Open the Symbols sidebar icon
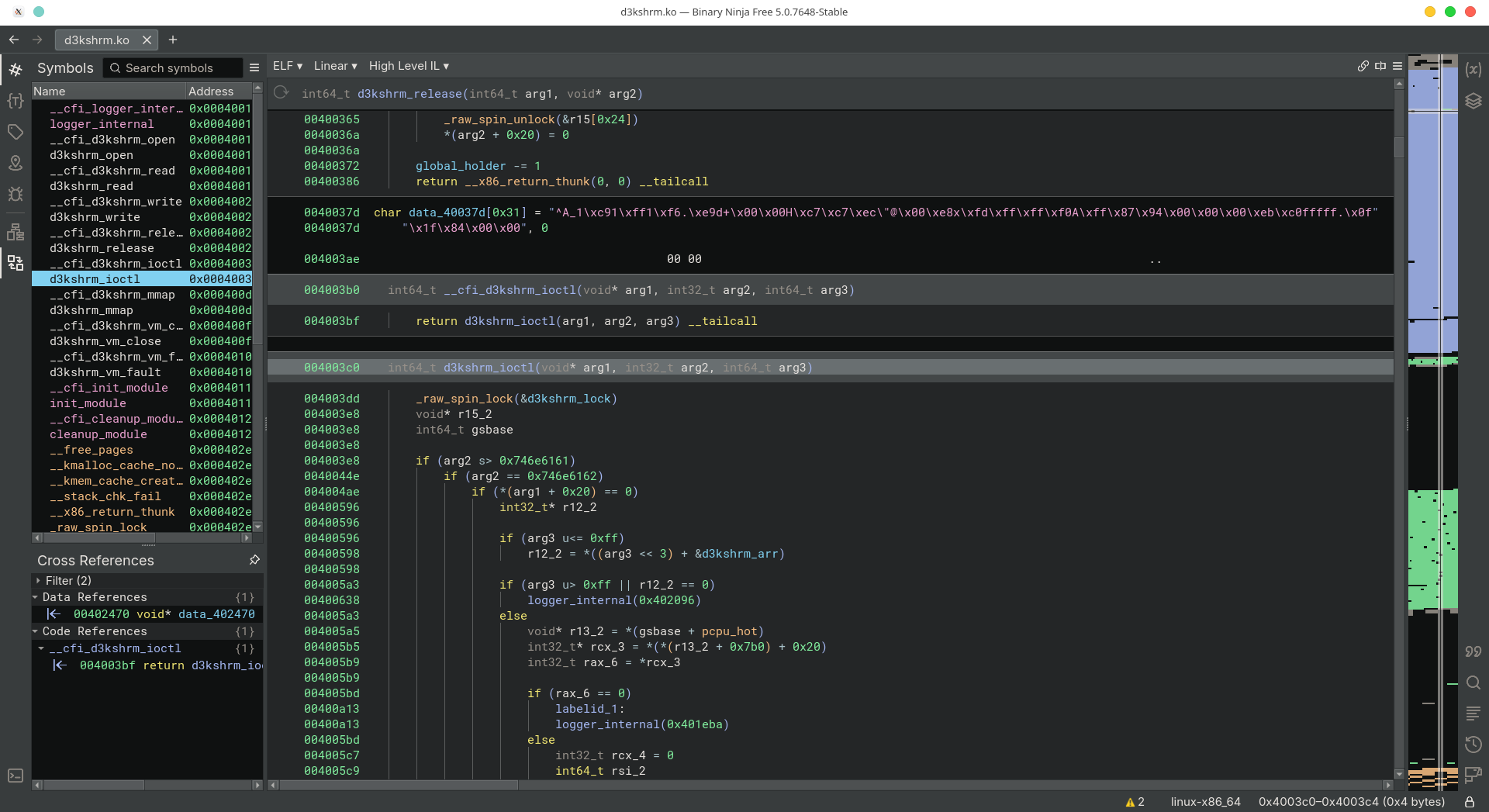The image size is (1489, 812). (x=16, y=70)
